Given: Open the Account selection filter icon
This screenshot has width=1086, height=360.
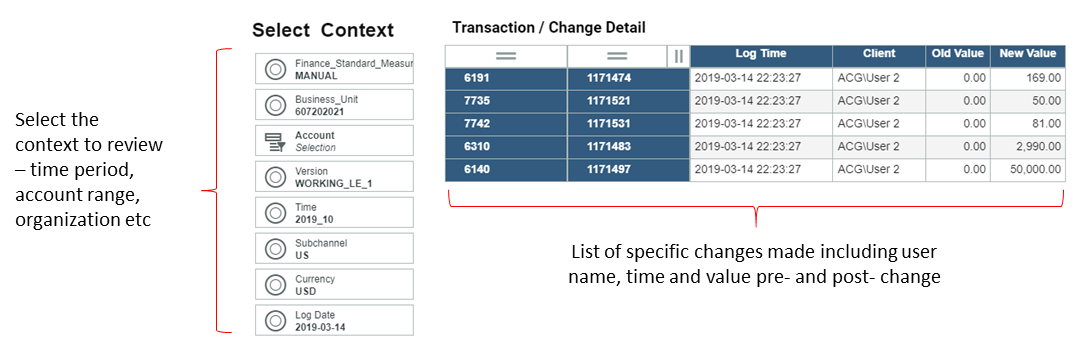Looking at the screenshot, I should pos(275,141).
